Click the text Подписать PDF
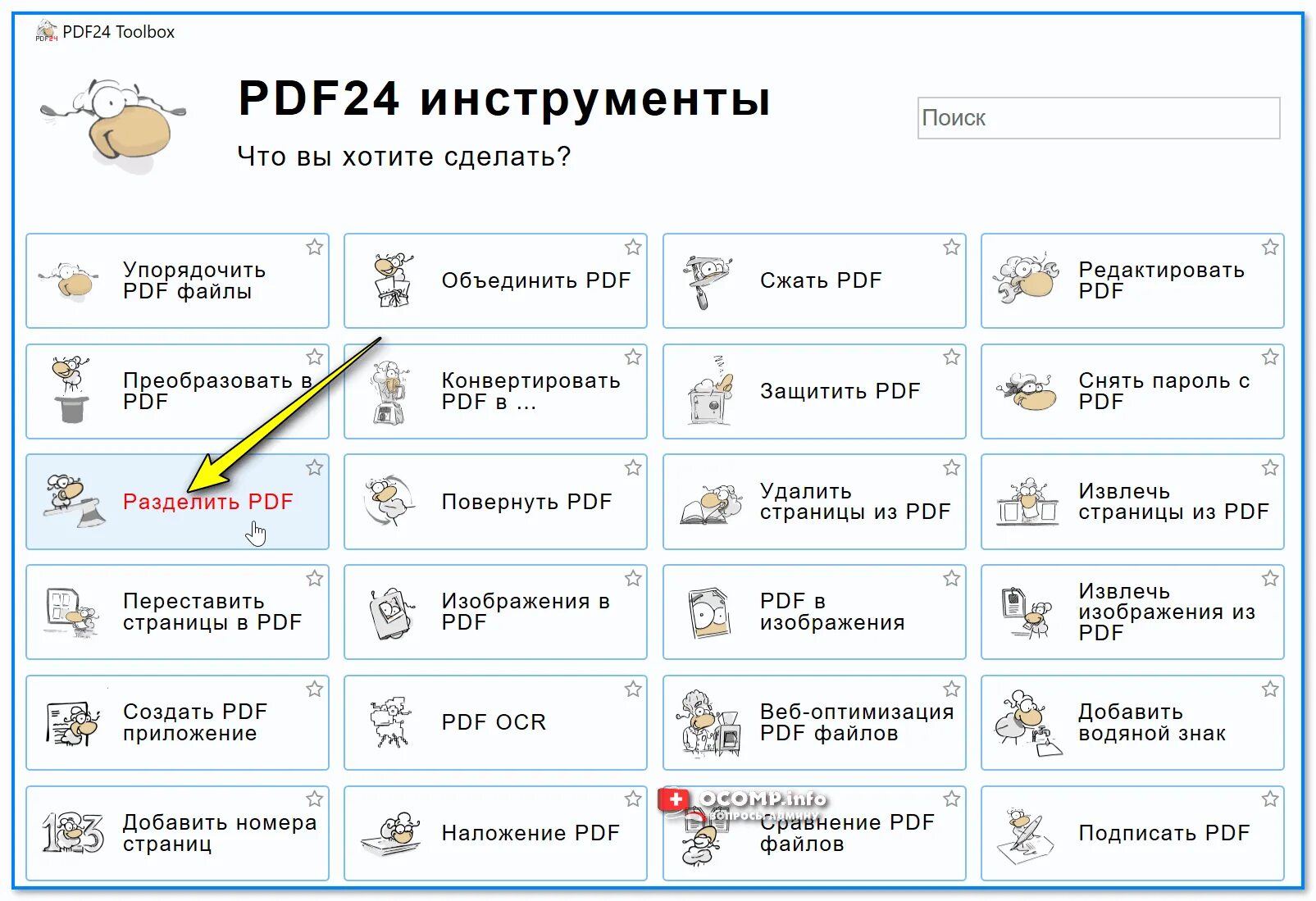 [x=1163, y=833]
